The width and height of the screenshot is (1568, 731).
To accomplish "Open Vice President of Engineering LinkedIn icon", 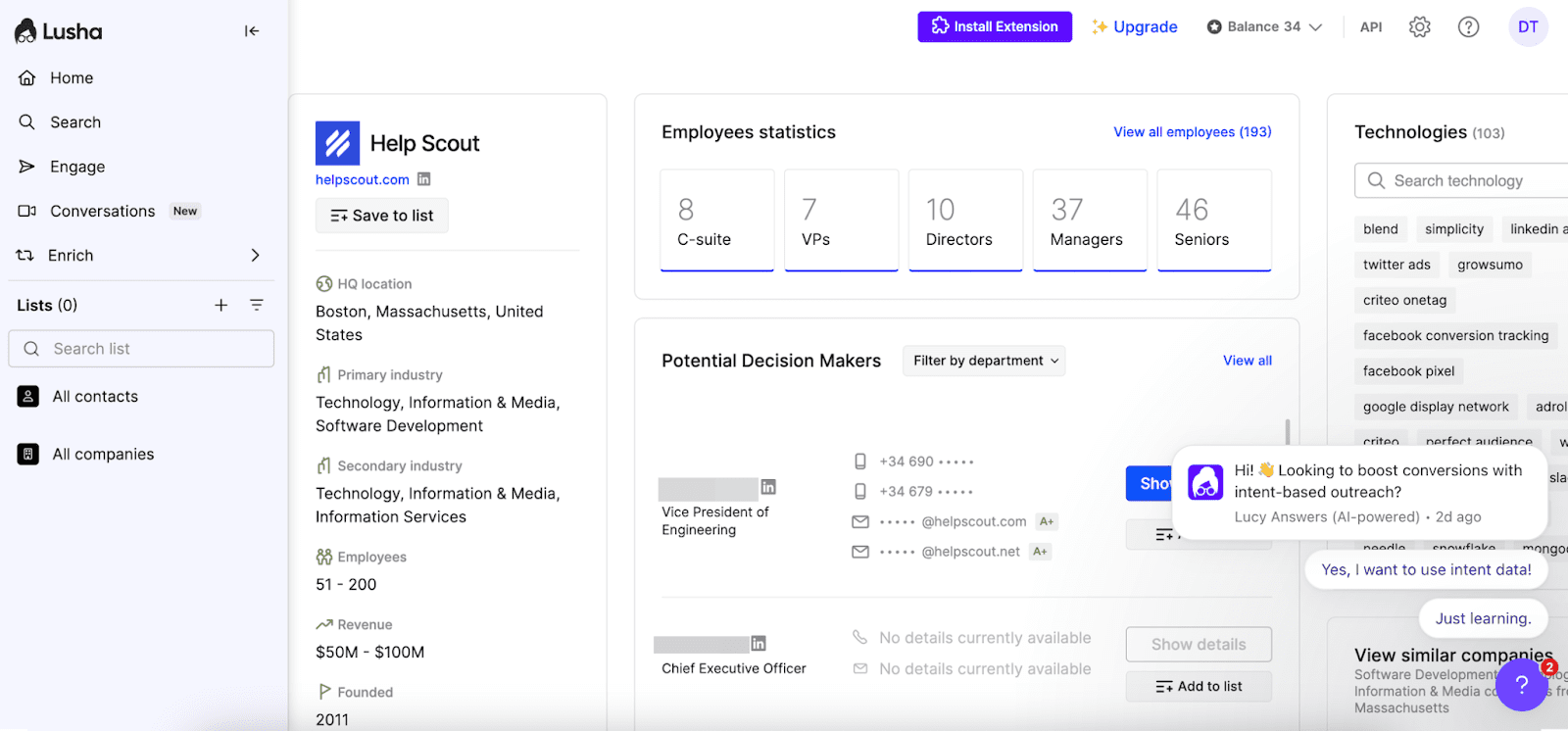I will [x=768, y=487].
